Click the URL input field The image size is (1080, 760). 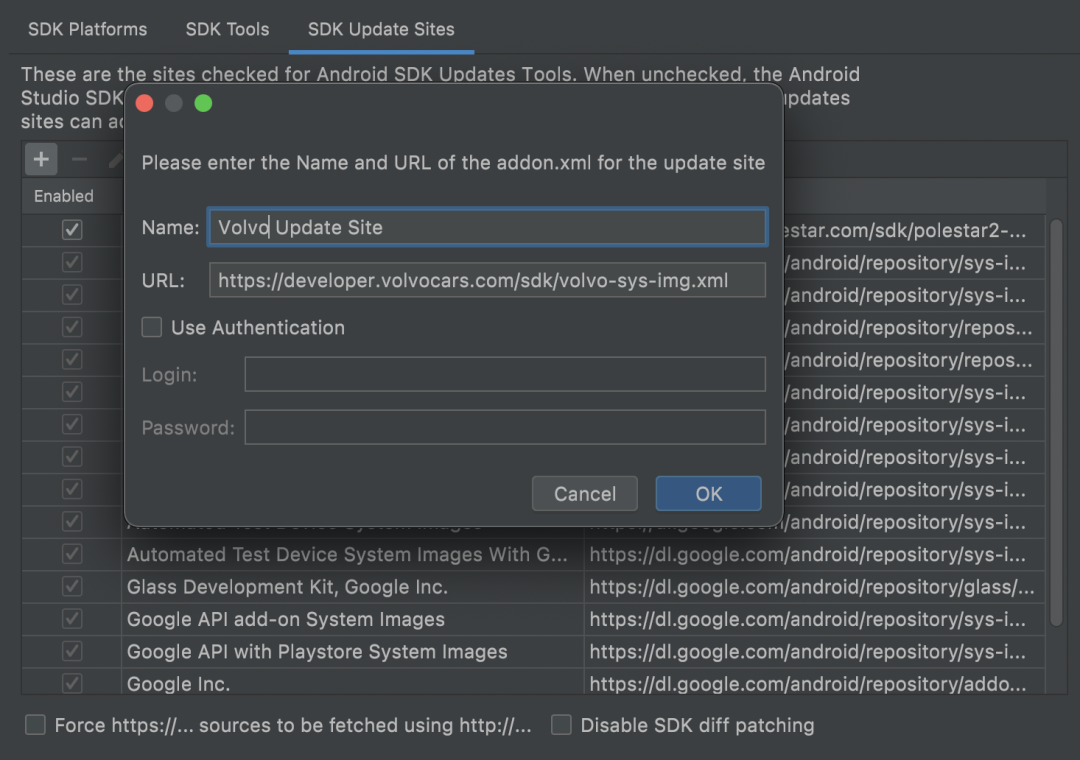487,280
